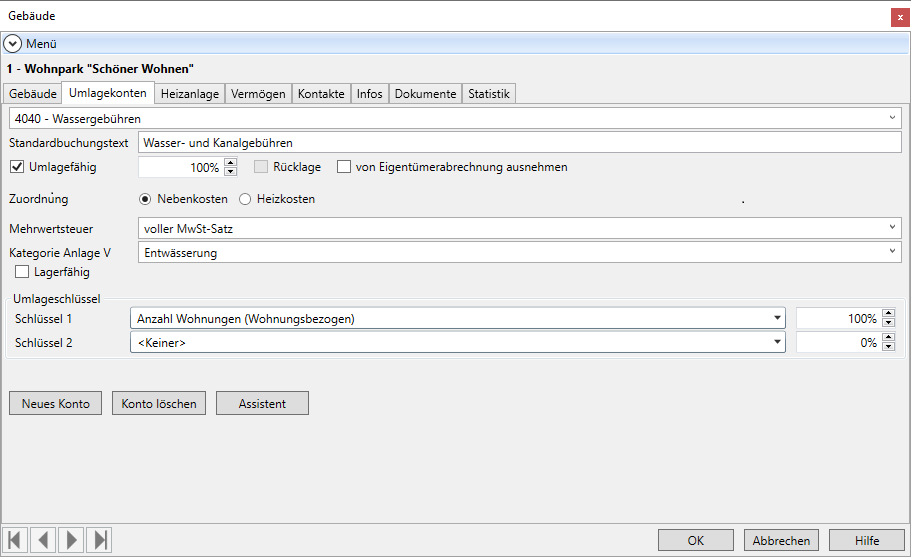The width and height of the screenshot is (911, 557).
Task: Click into the Standardbuchungstext field
Action: (519, 143)
